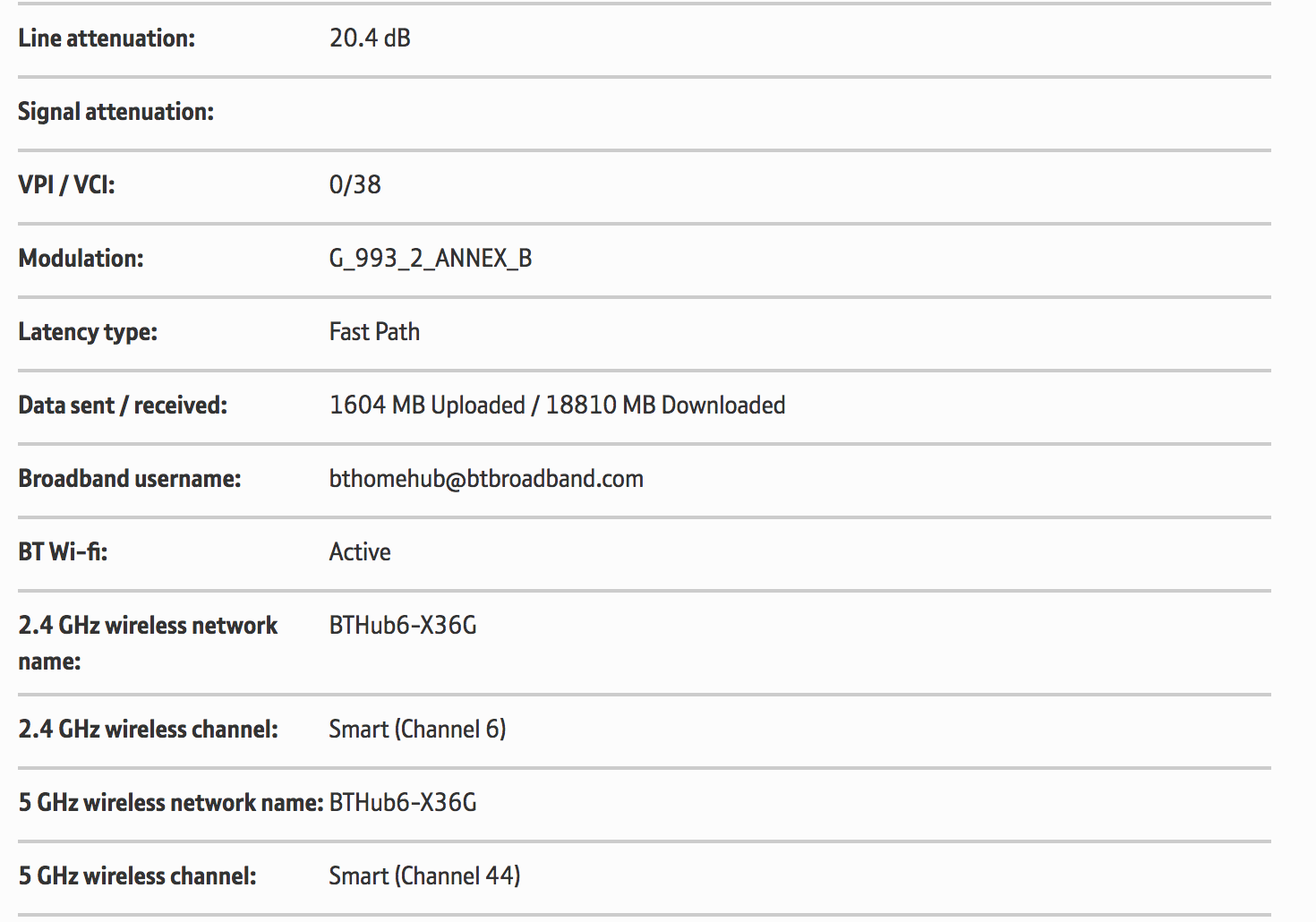Image resolution: width=1316 pixels, height=922 pixels.
Task: Click the Broadband username label
Action: (x=130, y=479)
